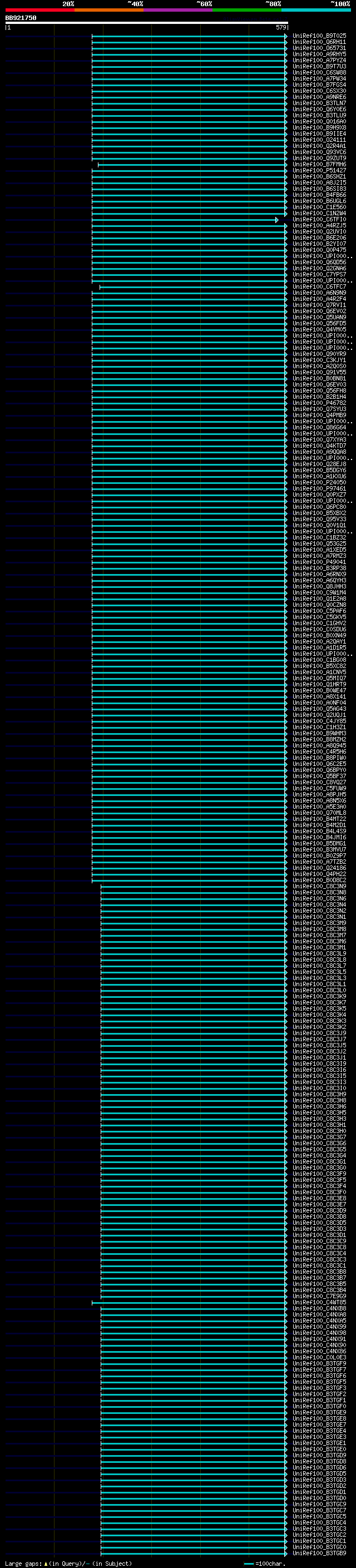Select hit label UniRef100_A7TZB2
Image resolution: width=356 pixels, height=1568 pixels.
(x=319, y=862)
